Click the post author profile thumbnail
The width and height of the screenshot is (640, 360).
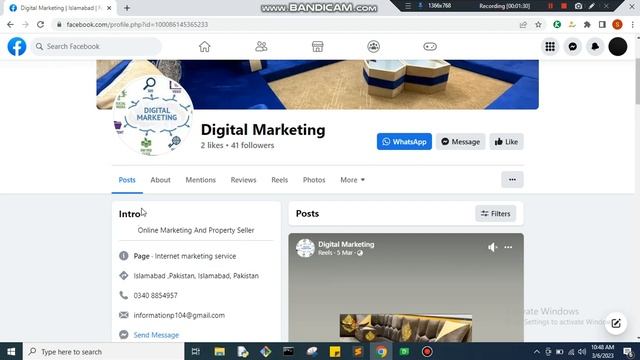pyautogui.click(x=305, y=248)
